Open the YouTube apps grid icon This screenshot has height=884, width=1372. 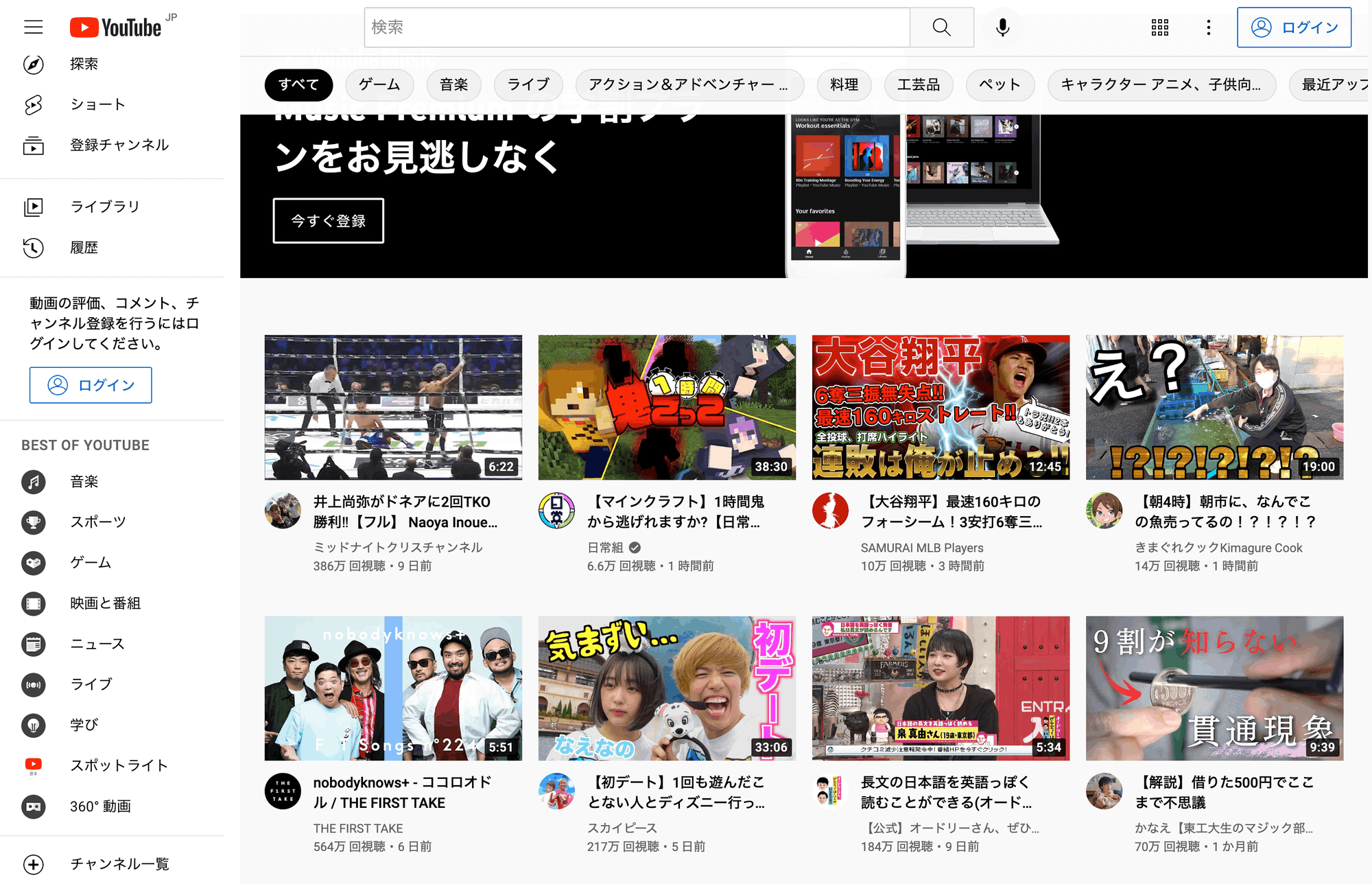[x=1160, y=27]
